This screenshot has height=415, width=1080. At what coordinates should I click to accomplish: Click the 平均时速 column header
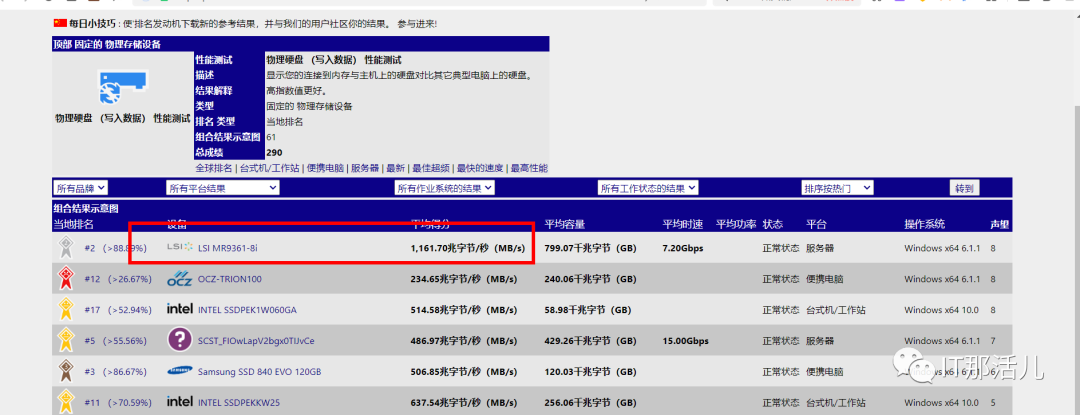683,224
